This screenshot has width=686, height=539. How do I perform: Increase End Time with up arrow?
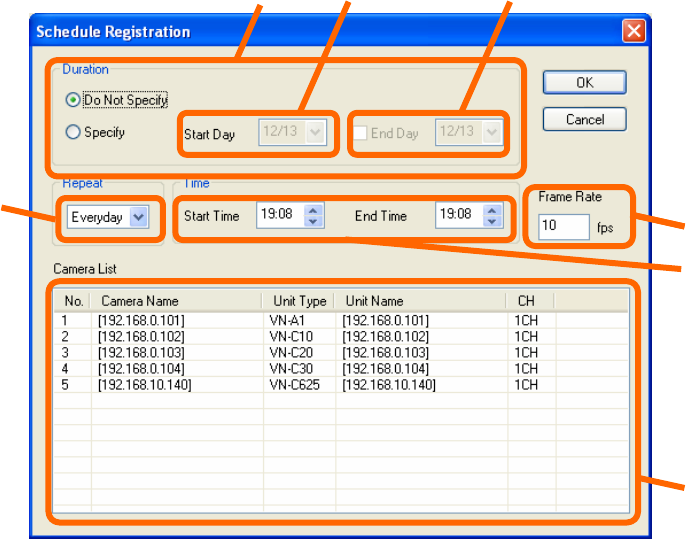pyautogui.click(x=492, y=210)
